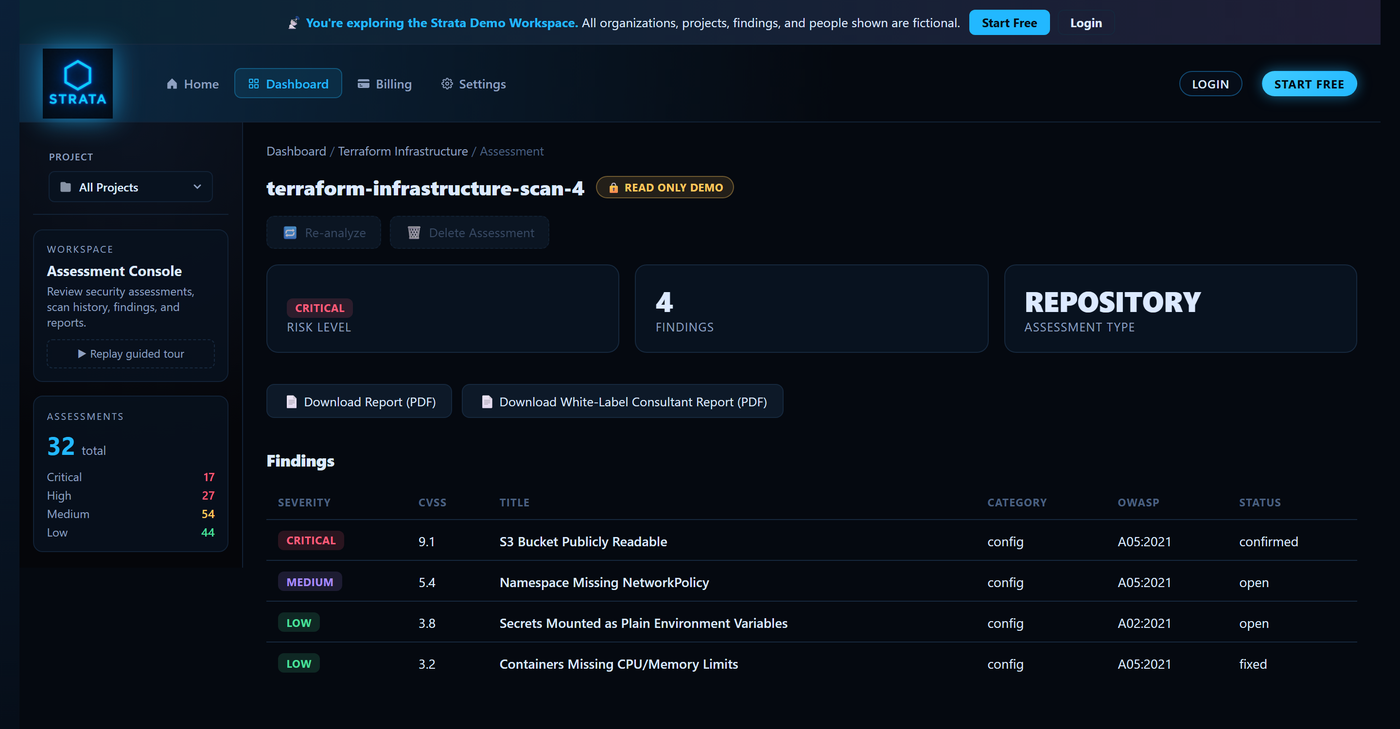This screenshot has height=729, width=1400.
Task: Click the Medium count 54 in sidebar
Action: tap(208, 514)
